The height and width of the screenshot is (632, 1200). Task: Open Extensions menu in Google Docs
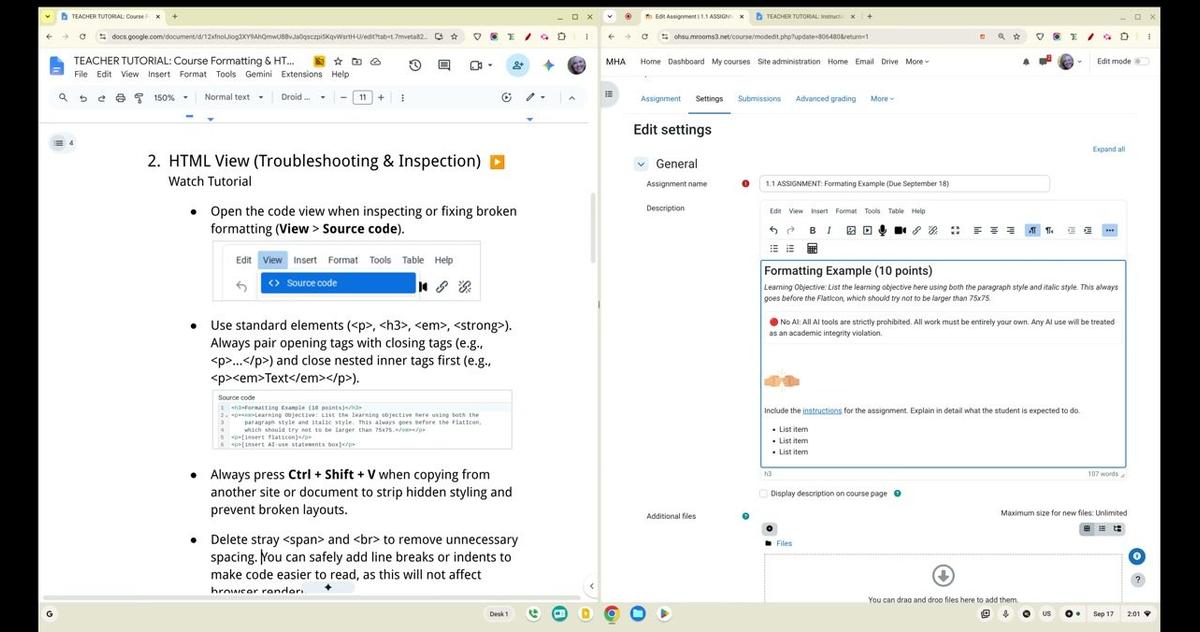[x=302, y=74]
